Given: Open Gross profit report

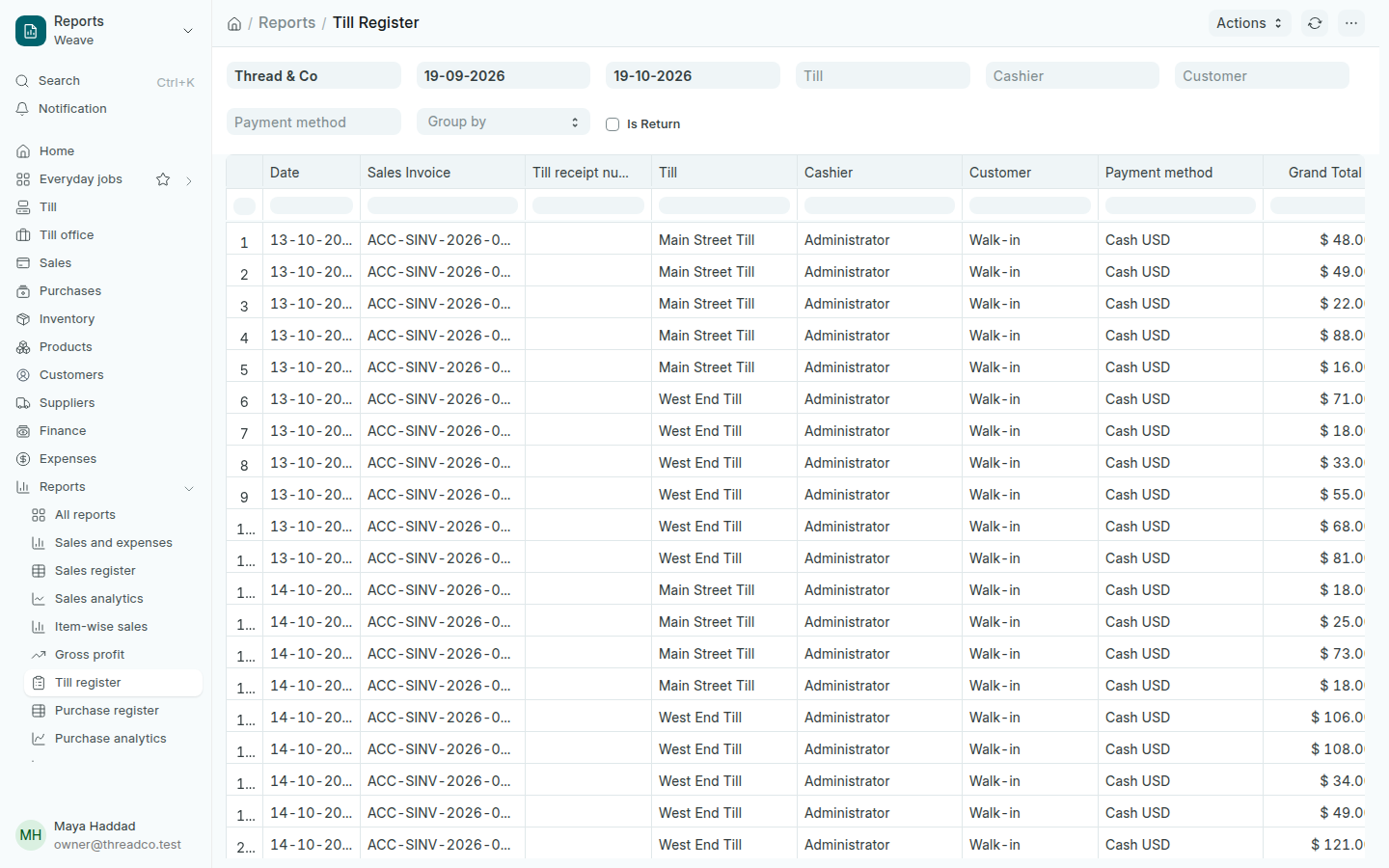Looking at the screenshot, I should click(113, 655).
